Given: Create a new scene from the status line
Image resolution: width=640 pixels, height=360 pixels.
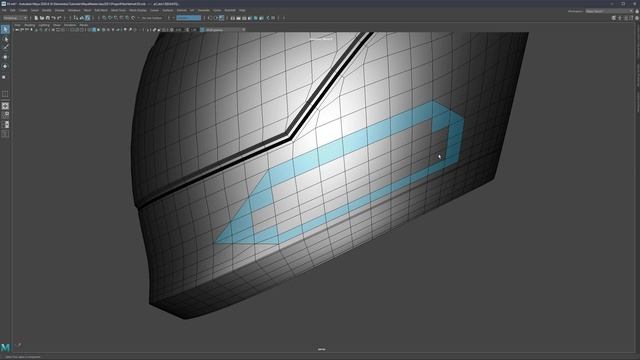Looking at the screenshot, I should click(x=36, y=18).
